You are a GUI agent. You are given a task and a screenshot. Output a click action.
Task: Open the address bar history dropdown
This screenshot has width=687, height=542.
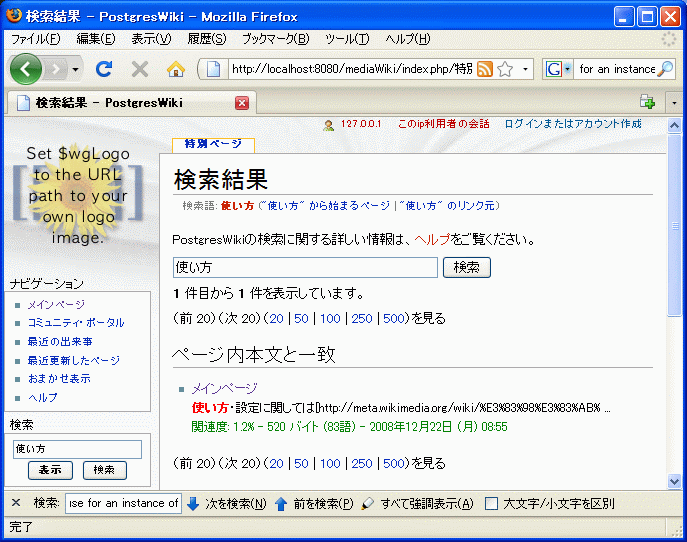(x=525, y=69)
